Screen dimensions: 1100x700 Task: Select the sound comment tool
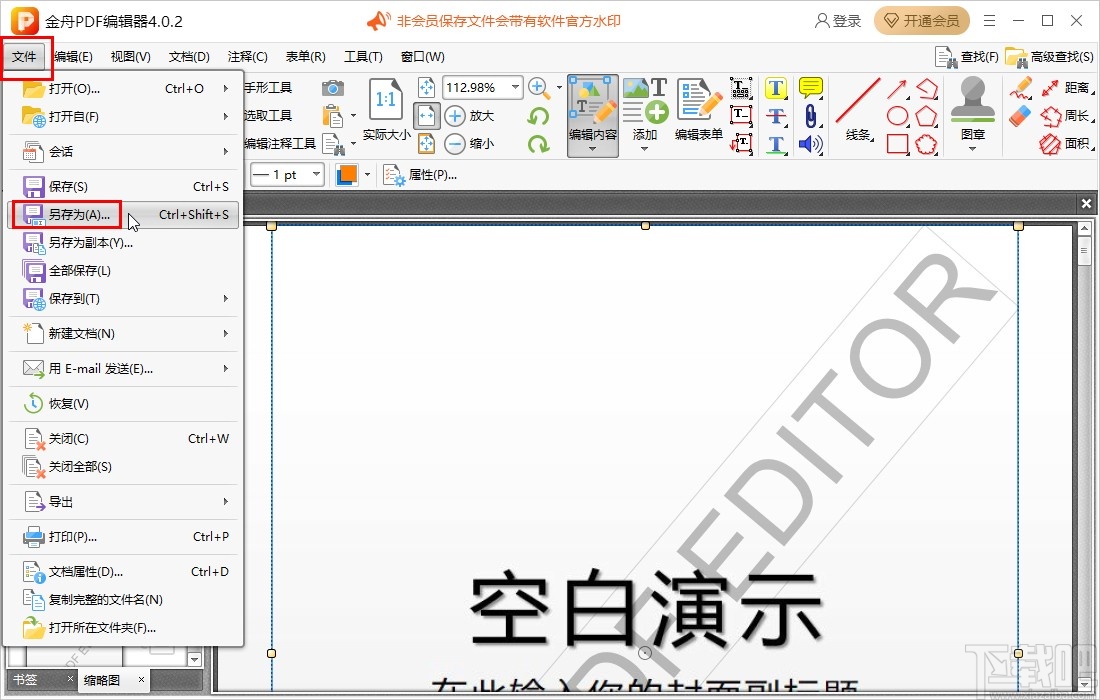click(809, 144)
